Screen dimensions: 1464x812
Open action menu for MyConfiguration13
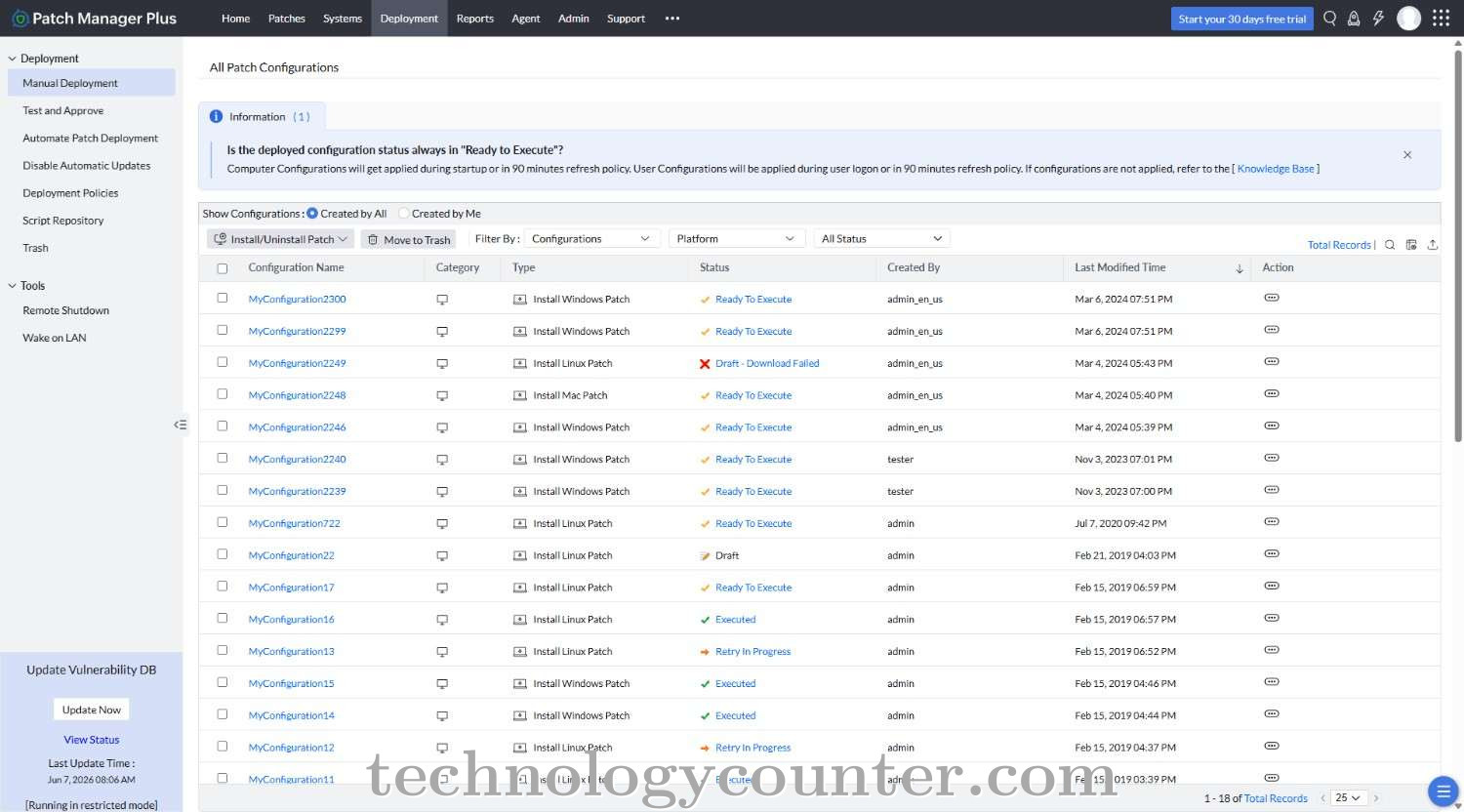point(1271,650)
